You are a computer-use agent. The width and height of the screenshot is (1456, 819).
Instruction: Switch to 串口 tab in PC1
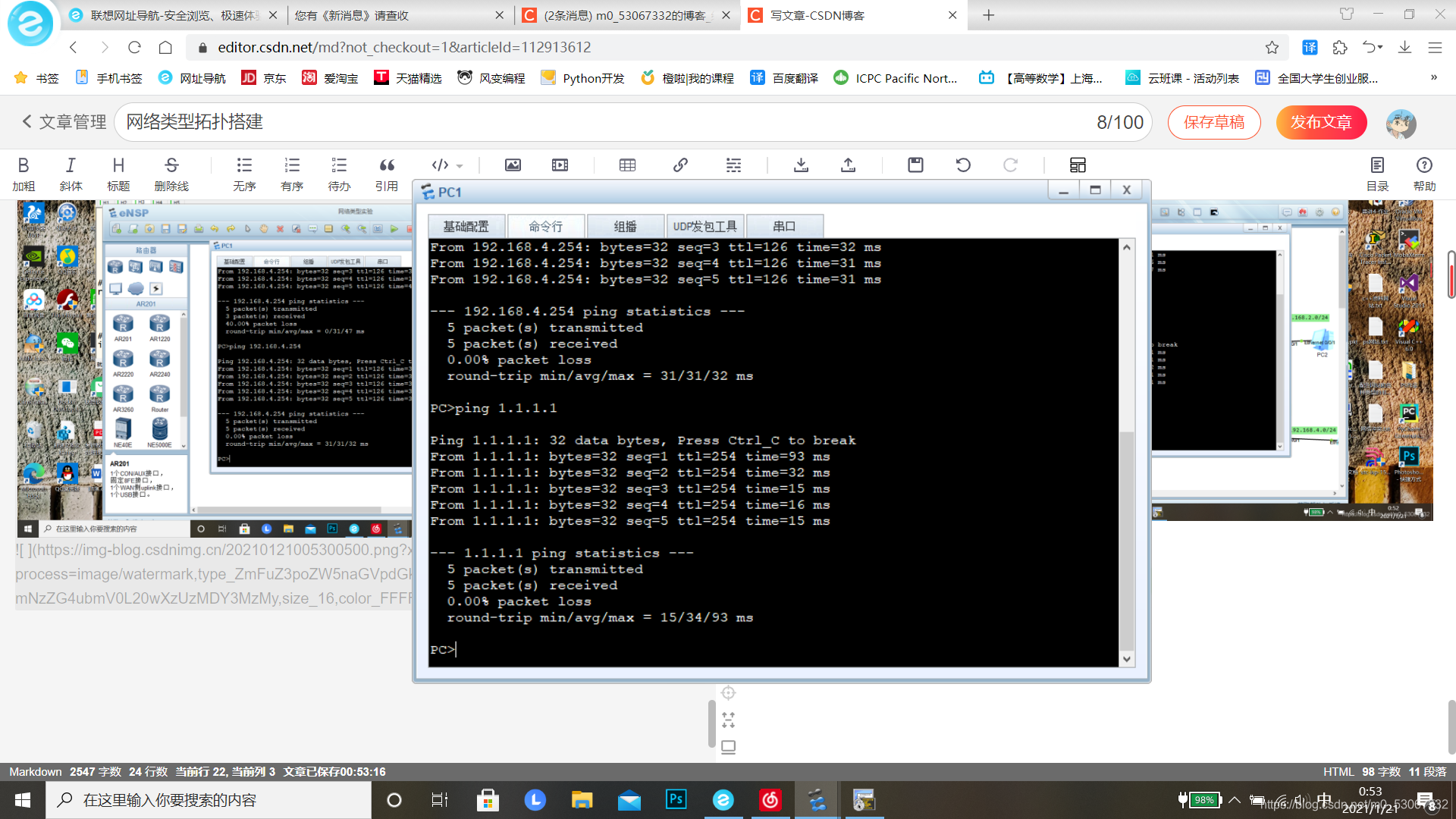[785, 226]
